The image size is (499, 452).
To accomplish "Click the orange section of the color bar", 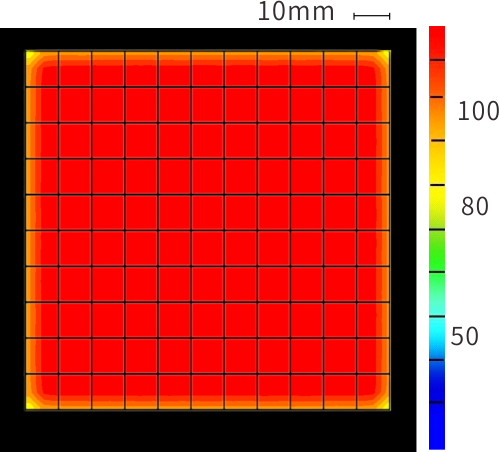I will [437, 118].
